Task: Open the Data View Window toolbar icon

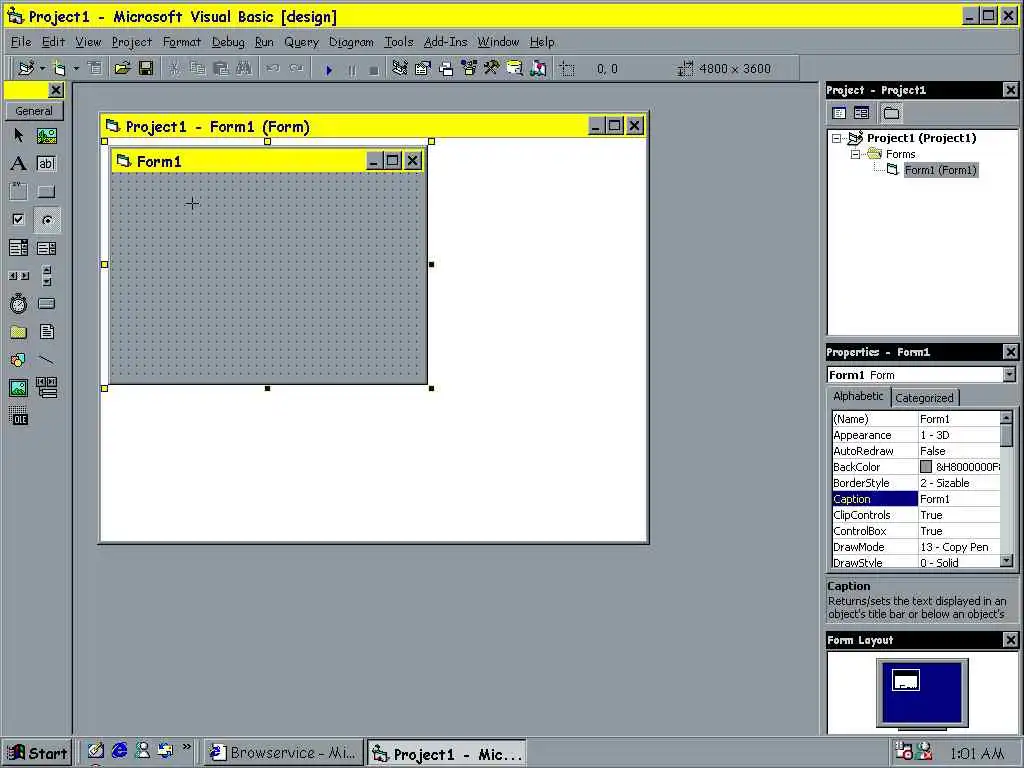Action: (515, 68)
